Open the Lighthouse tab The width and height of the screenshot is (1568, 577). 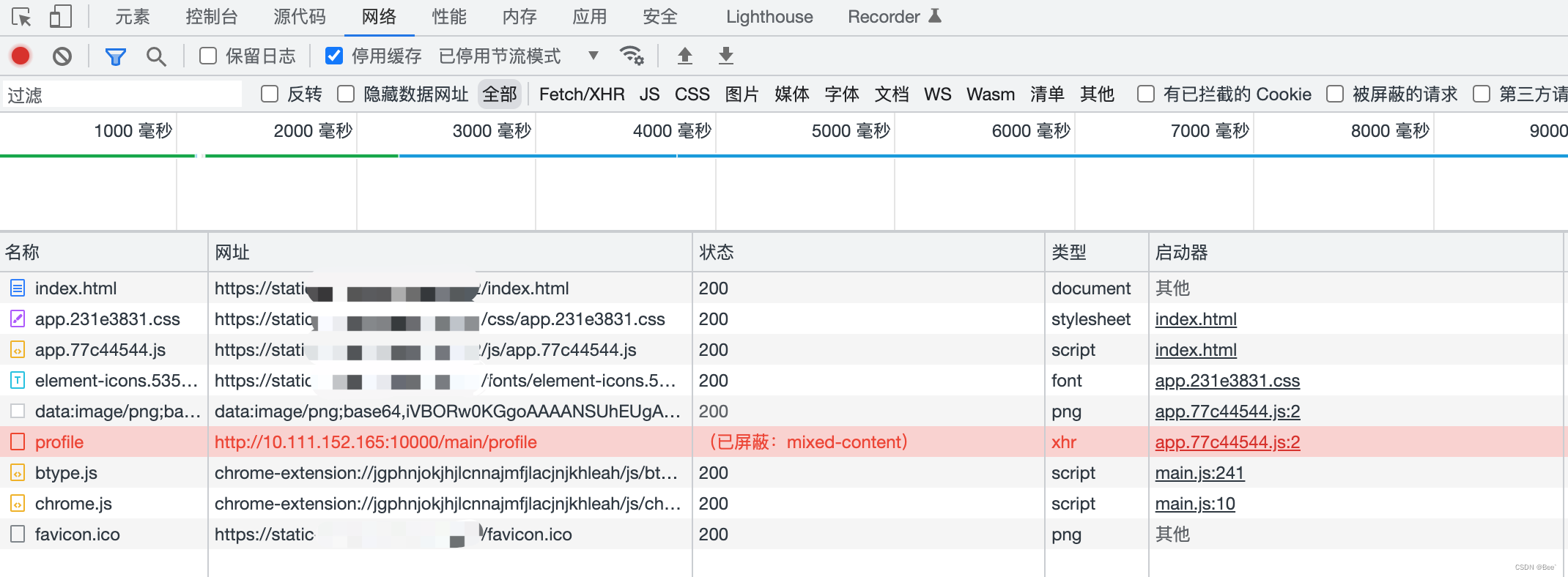[769, 16]
